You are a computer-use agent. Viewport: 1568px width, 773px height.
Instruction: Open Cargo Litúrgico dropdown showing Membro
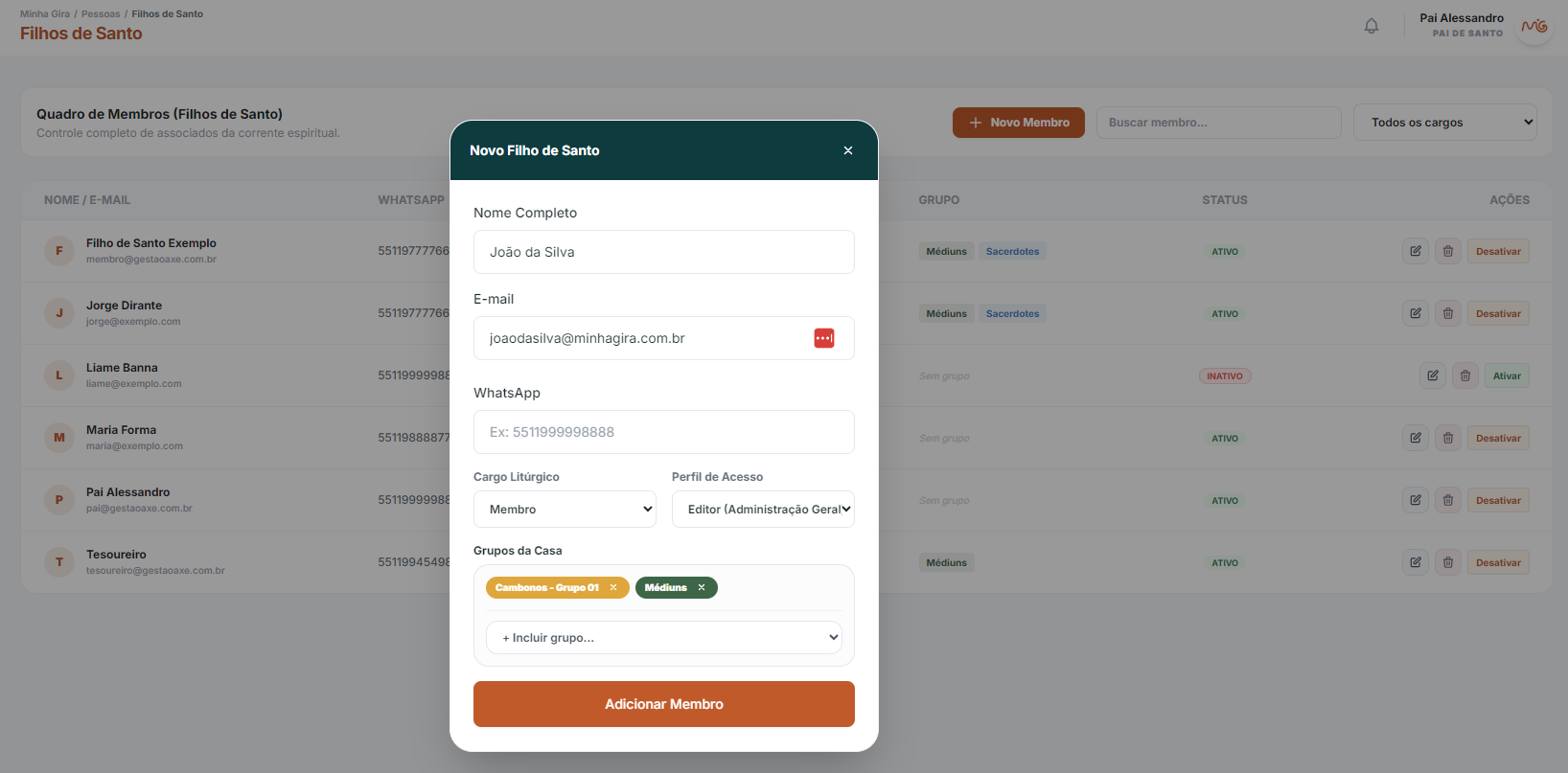(x=565, y=510)
